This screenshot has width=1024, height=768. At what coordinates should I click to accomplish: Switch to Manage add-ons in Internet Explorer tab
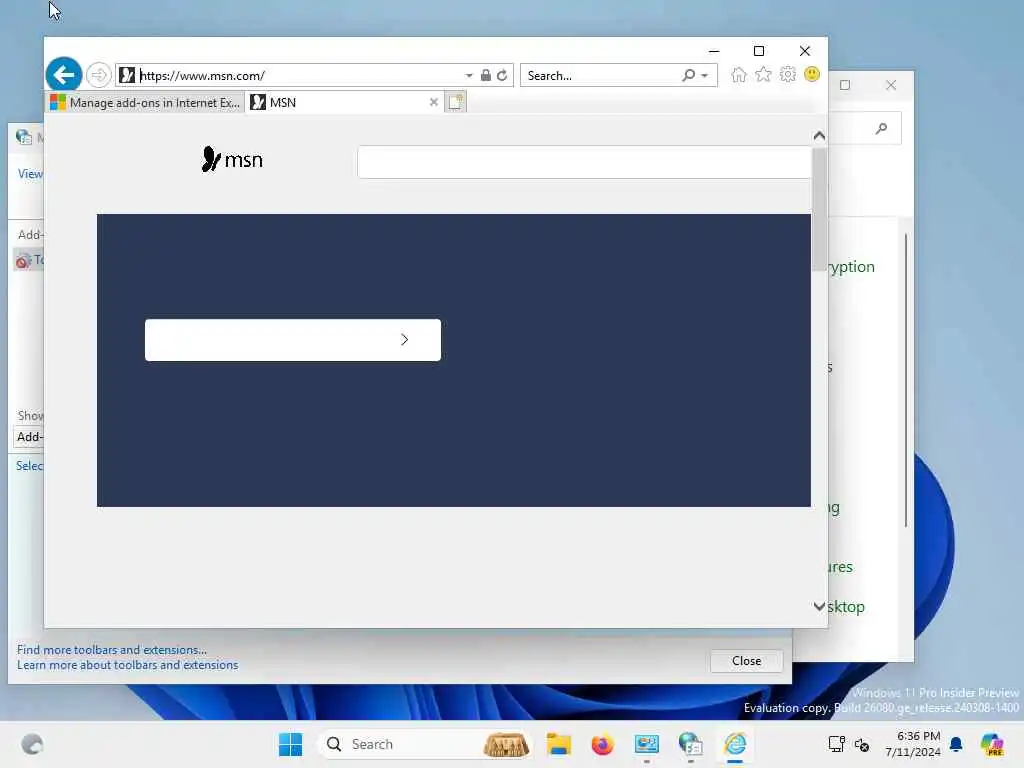coord(145,103)
